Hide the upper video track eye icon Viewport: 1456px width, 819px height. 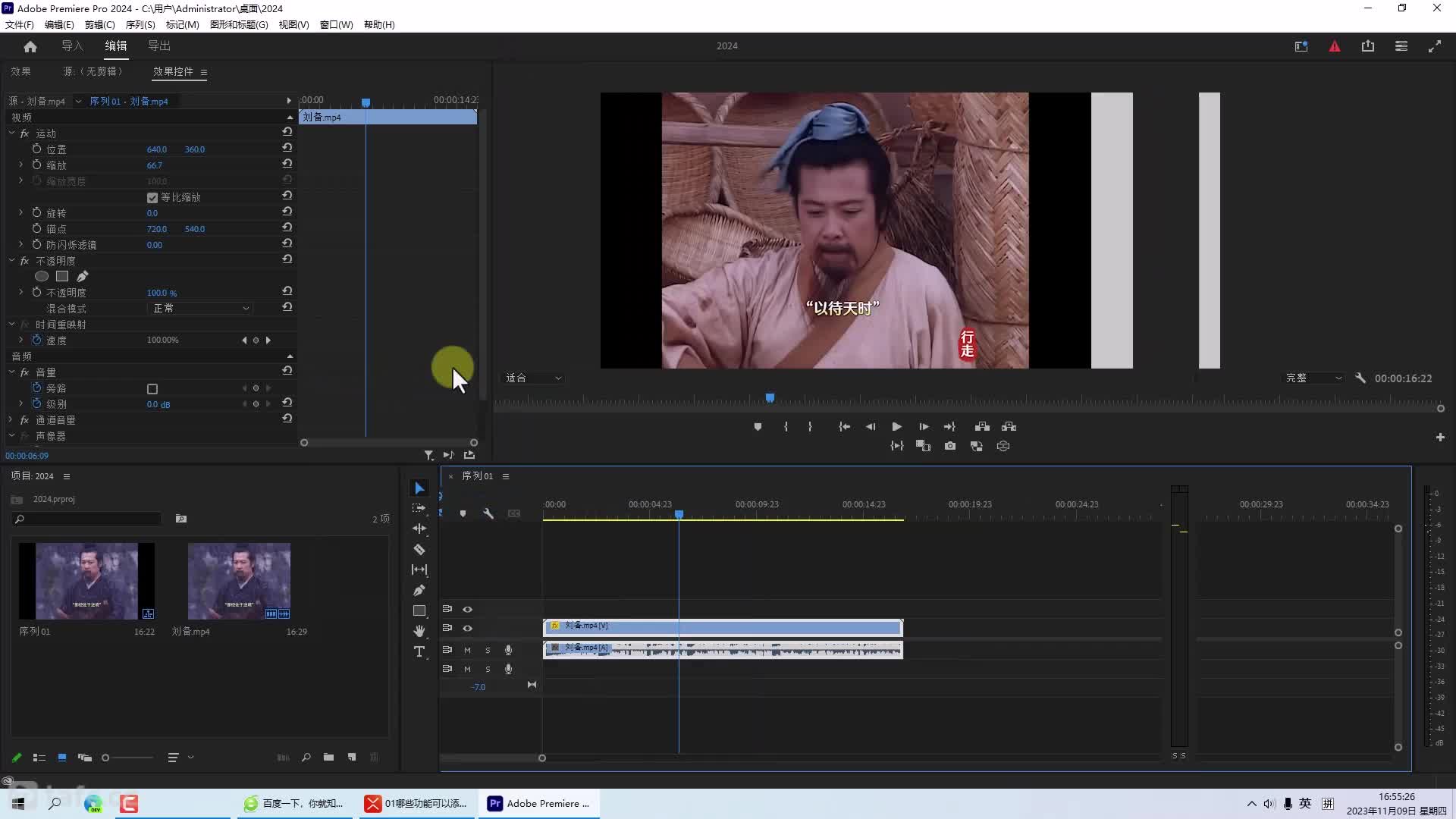point(468,610)
